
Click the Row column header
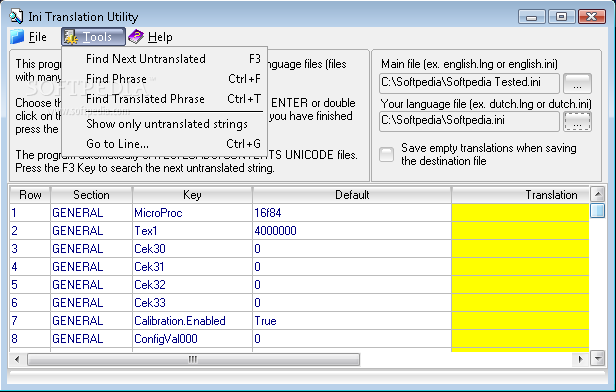click(30, 195)
